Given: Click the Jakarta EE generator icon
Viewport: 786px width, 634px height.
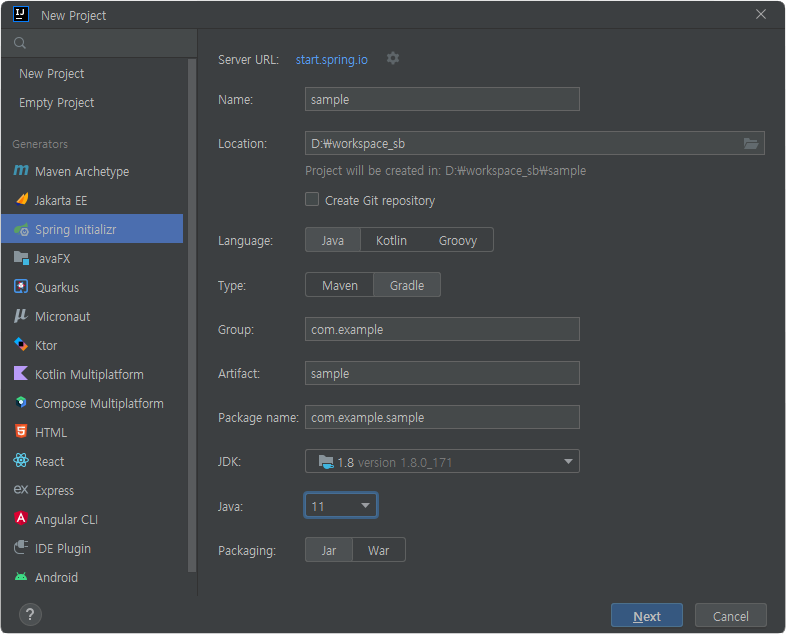Looking at the screenshot, I should 21,199.
